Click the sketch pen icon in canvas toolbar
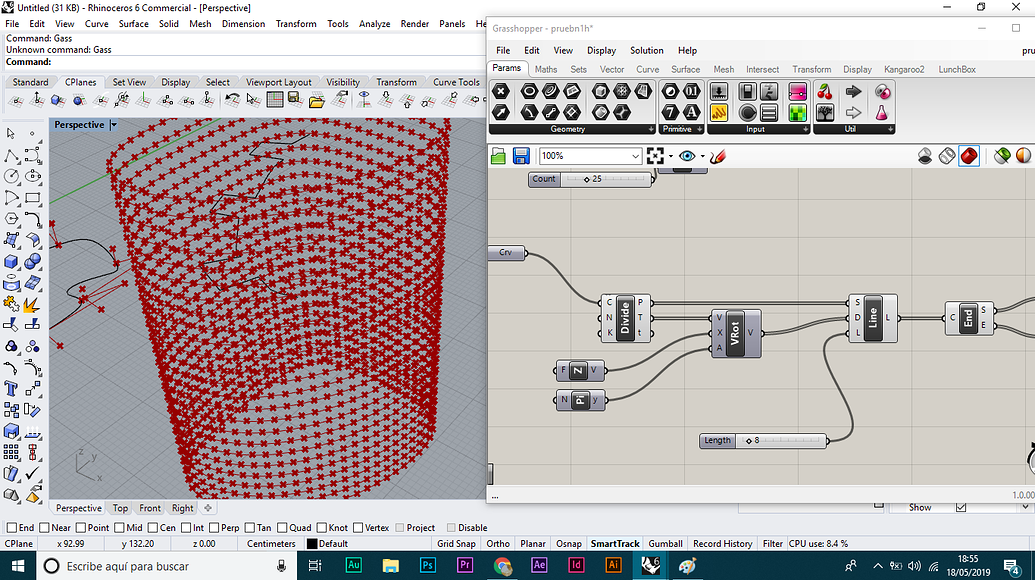Screen dimensions: 1035x580 [717, 156]
